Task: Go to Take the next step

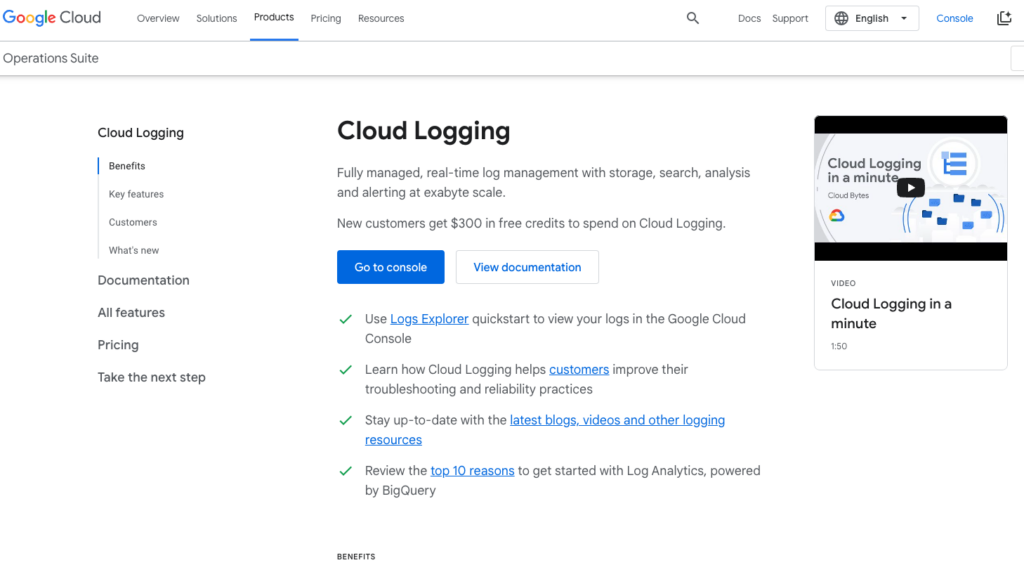Action: click(152, 378)
